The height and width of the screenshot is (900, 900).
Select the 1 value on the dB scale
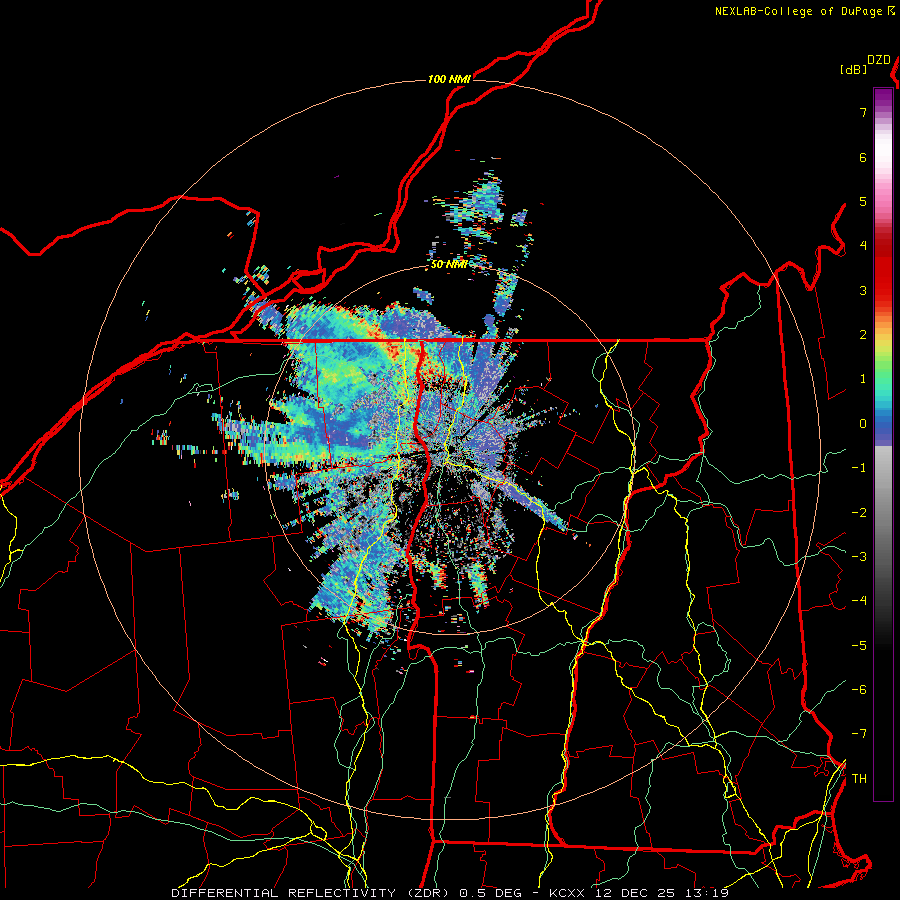coord(863,379)
